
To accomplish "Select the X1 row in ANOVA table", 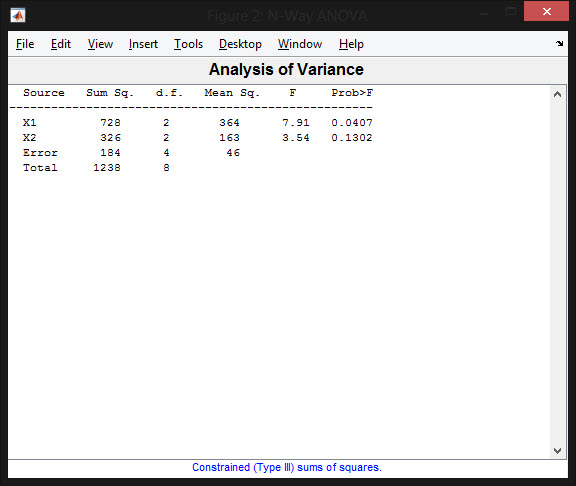I will pos(198,122).
